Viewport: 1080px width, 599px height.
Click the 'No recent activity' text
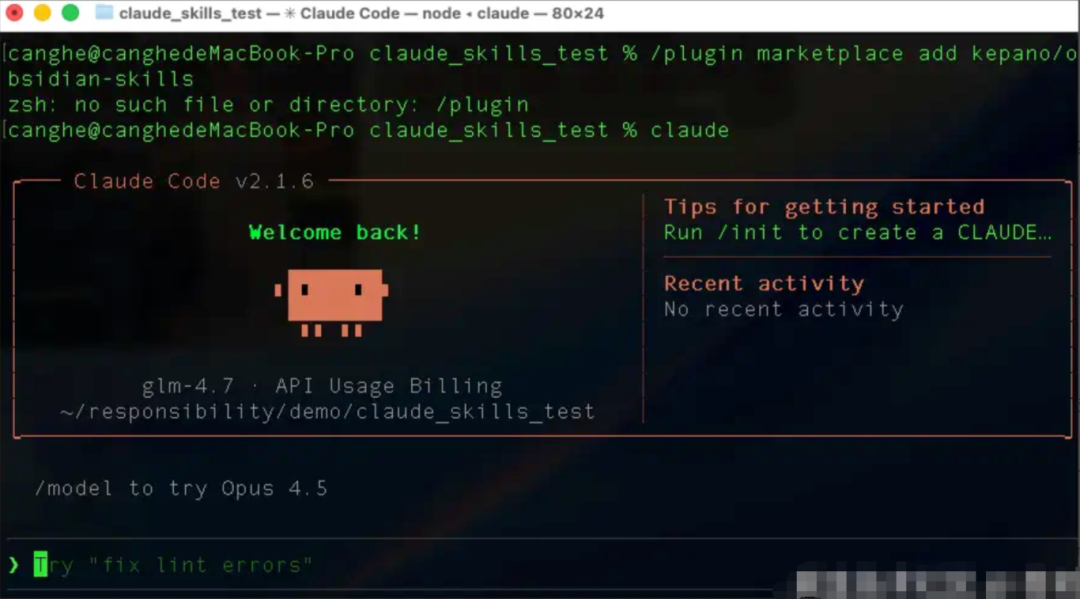click(x=784, y=309)
